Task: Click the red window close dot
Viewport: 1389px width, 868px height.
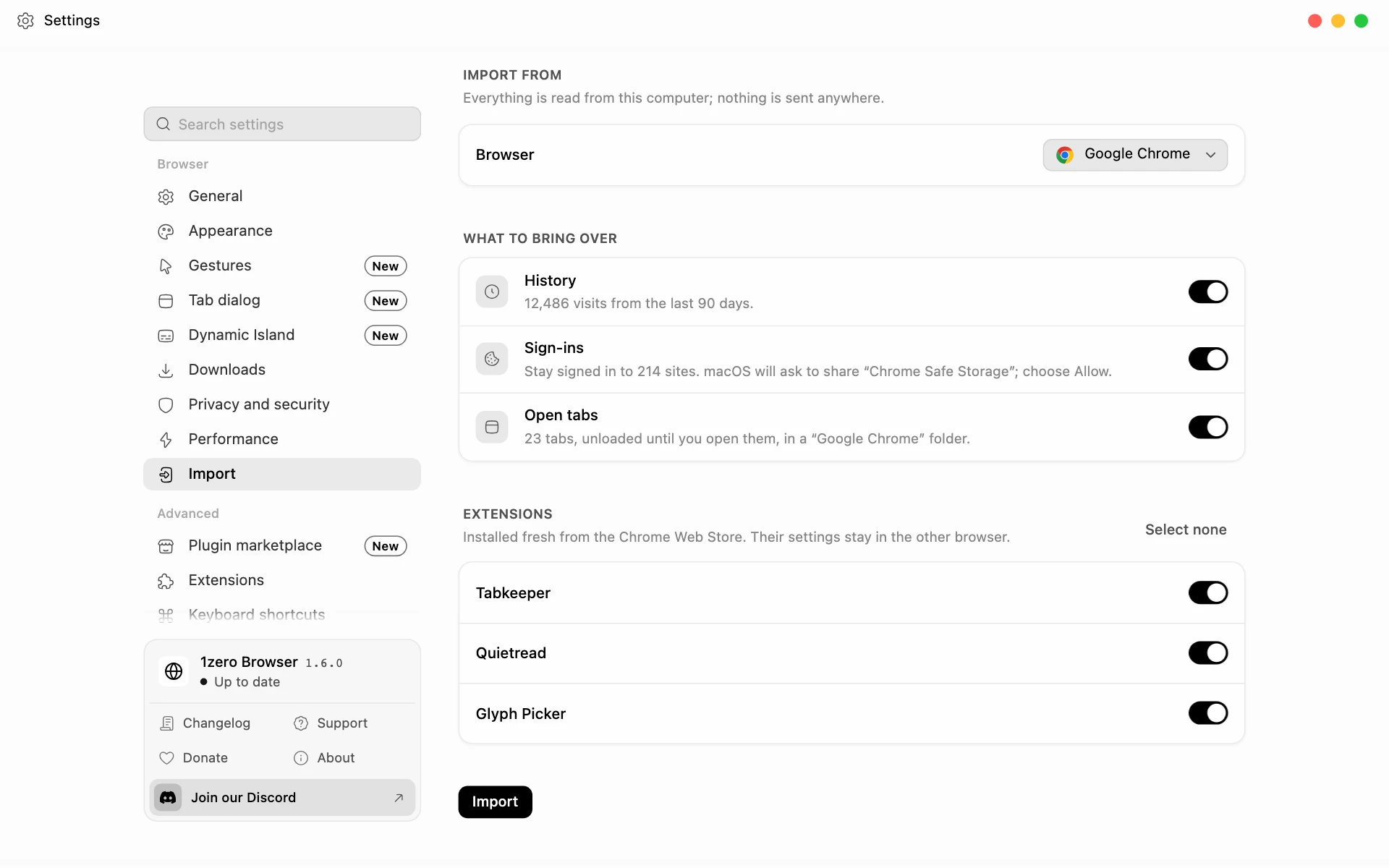Action: pos(1315,21)
